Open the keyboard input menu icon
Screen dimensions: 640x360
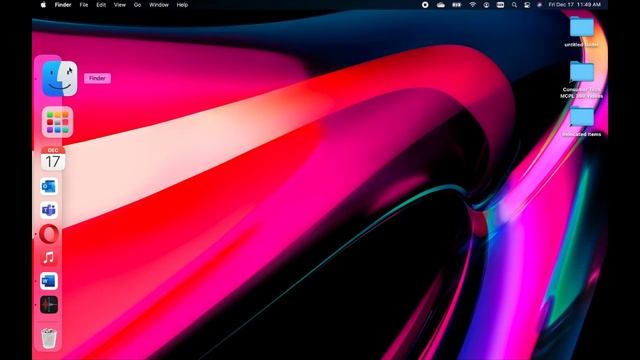500,5
